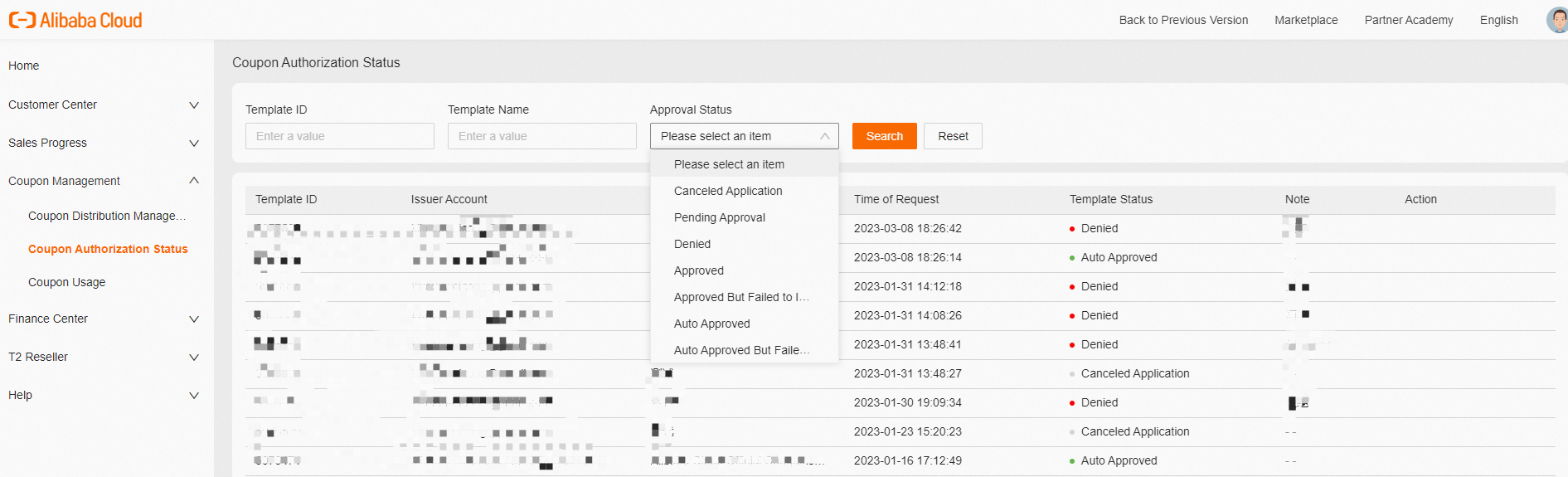Screen dimensions: 1568x477
Task: Click the Action column header
Action: pyautogui.click(x=1420, y=199)
